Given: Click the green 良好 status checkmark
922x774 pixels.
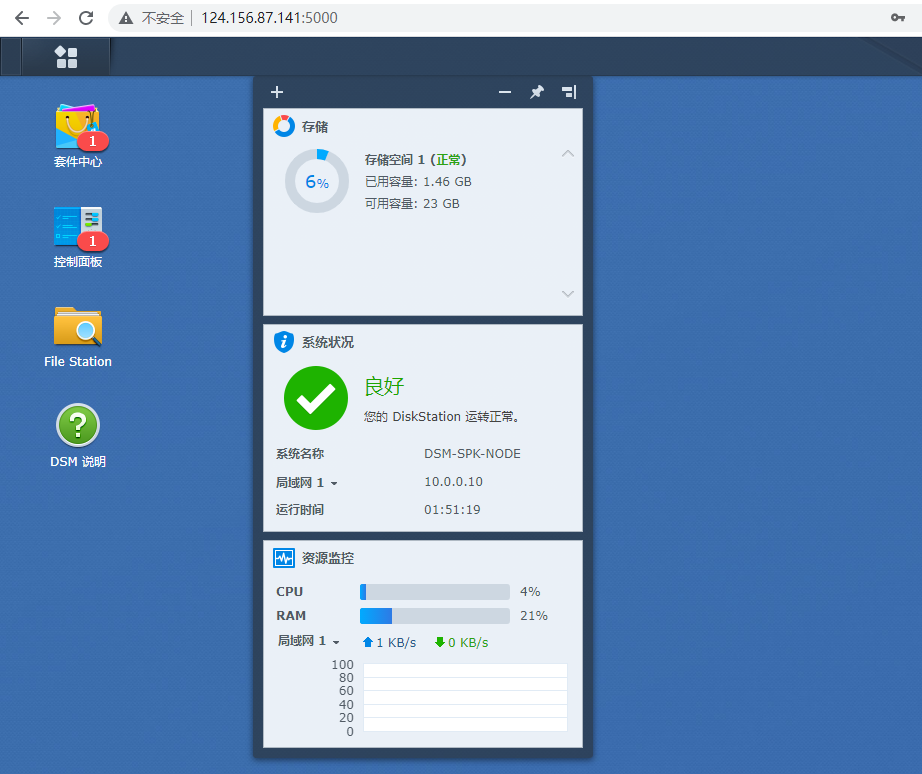Looking at the screenshot, I should point(316,398).
